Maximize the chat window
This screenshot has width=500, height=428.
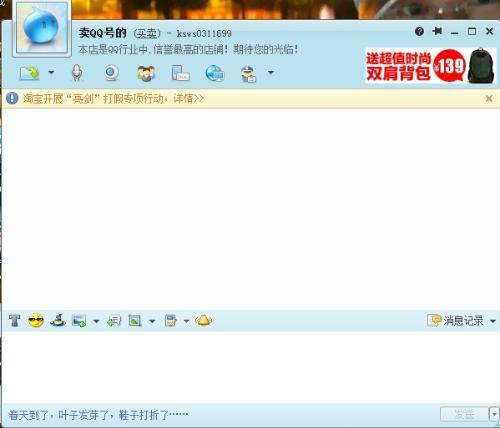tap(472, 31)
